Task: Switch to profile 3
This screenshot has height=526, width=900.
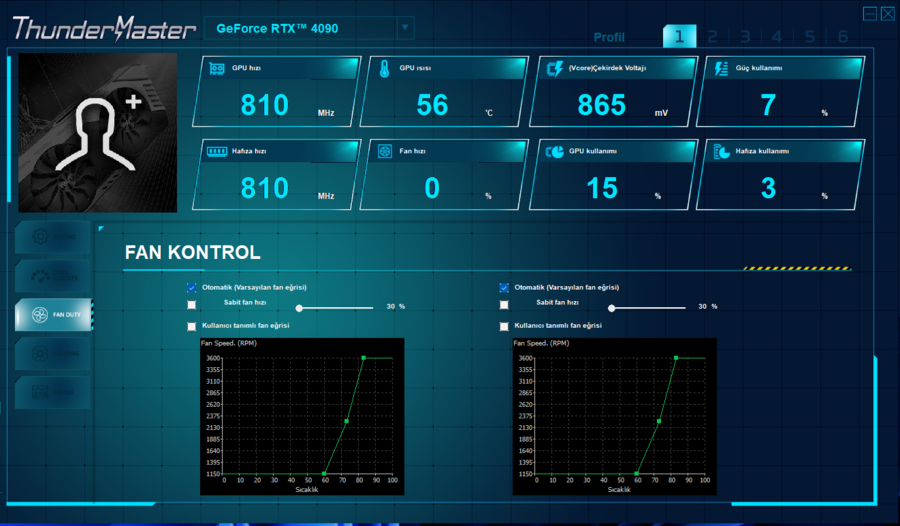Action: pyautogui.click(x=745, y=37)
